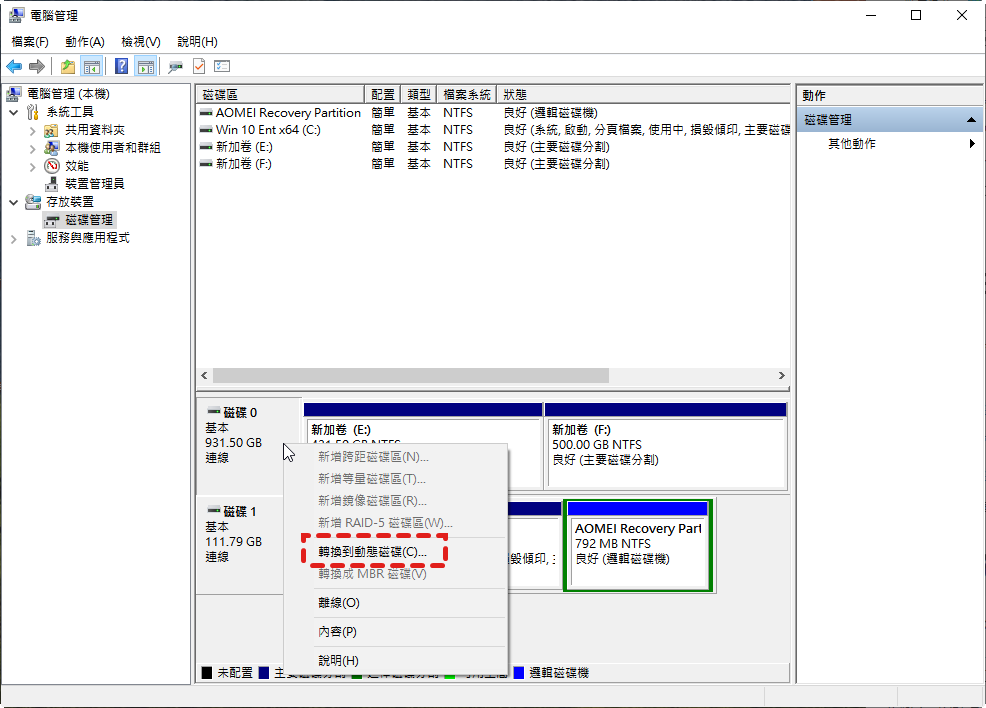Sort by the 狀態 column header
The height and width of the screenshot is (708, 986).
[643, 94]
